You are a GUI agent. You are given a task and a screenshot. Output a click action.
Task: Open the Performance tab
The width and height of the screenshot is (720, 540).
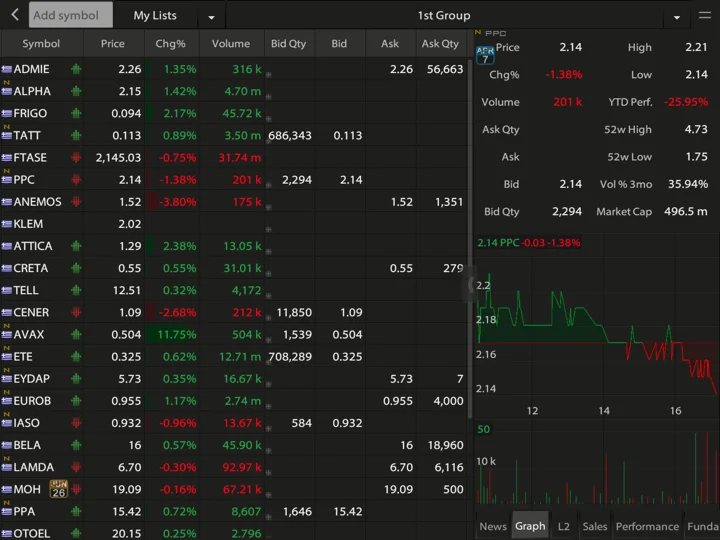click(647, 526)
